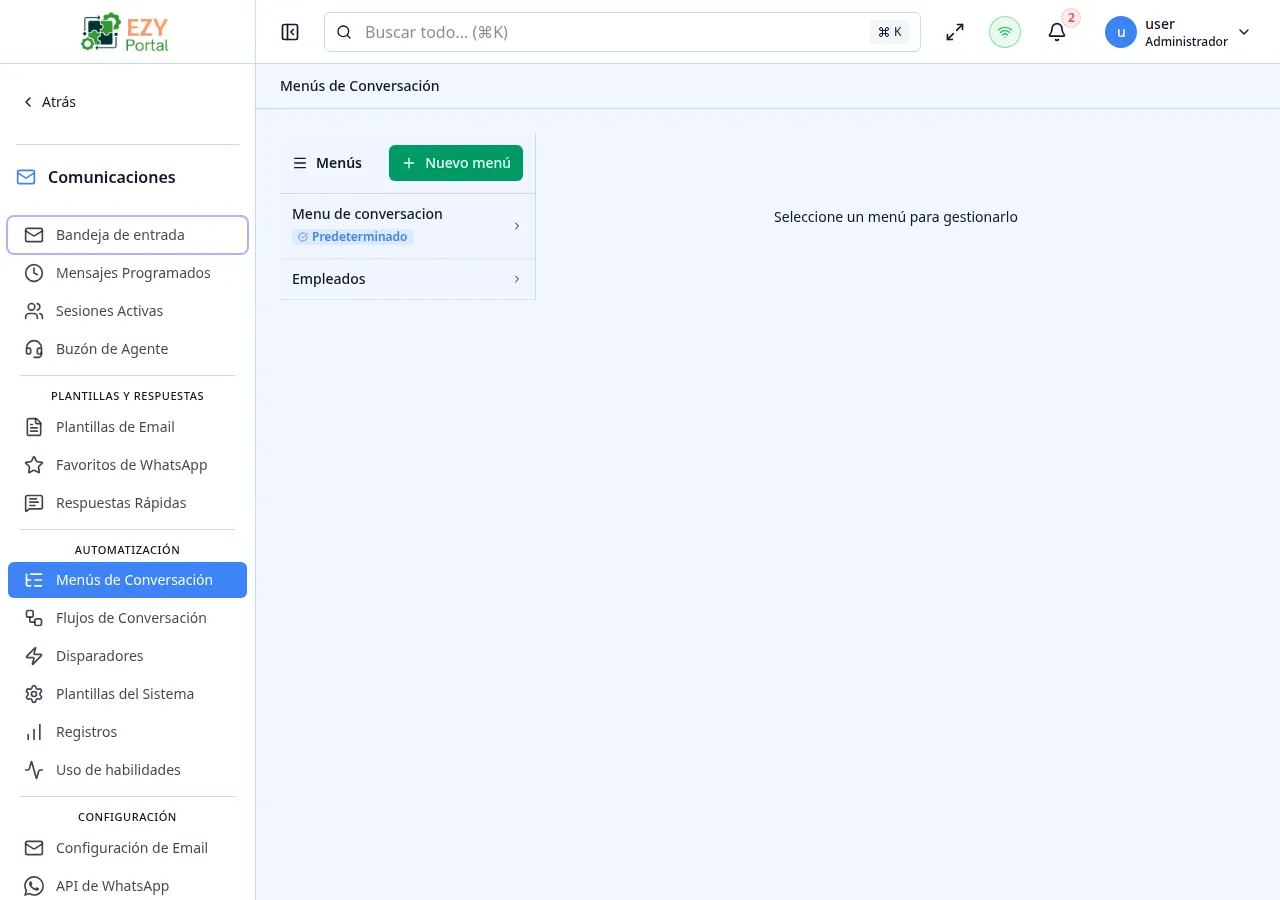Open the user account dropdown arrow

coord(1244,32)
